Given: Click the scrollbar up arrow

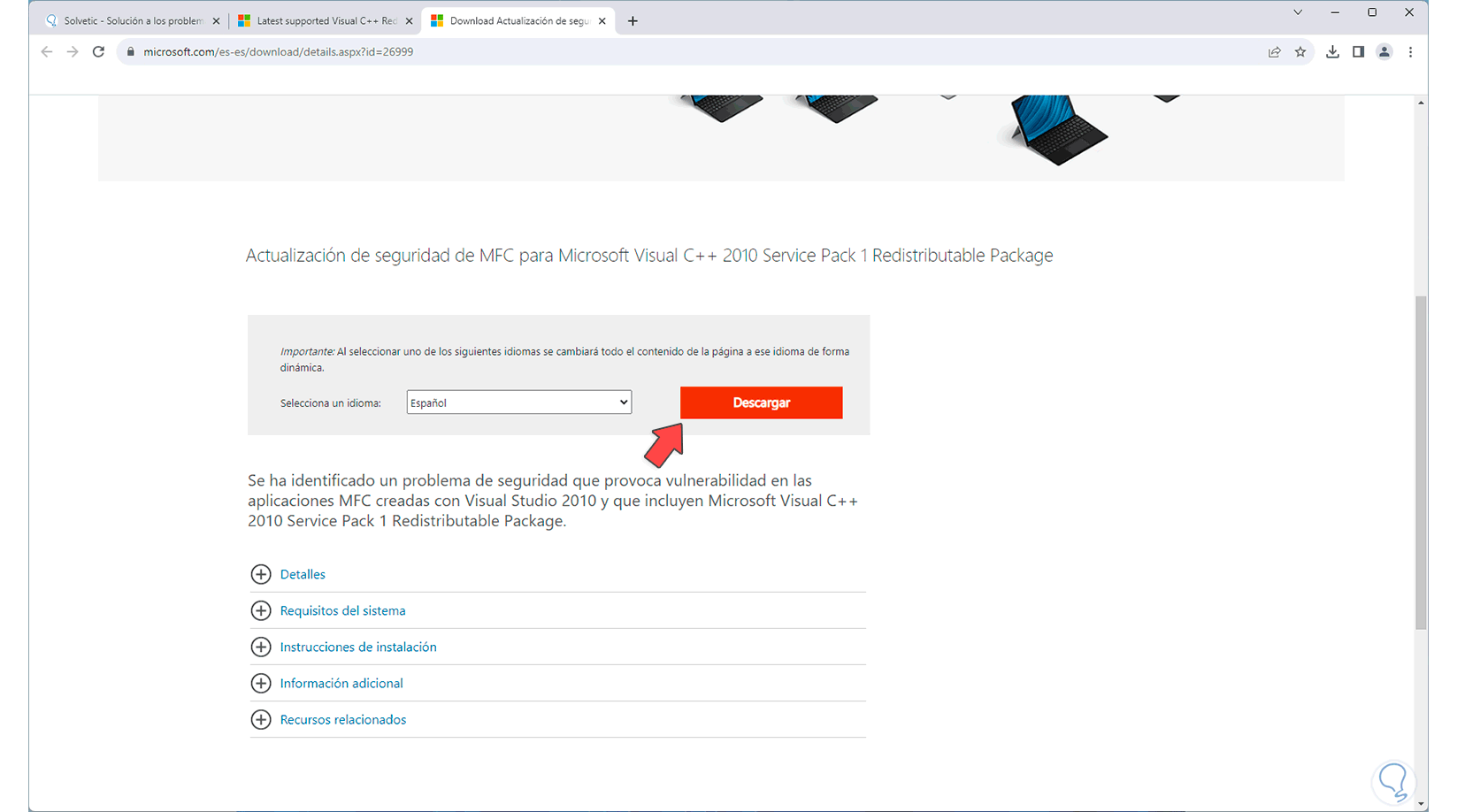Looking at the screenshot, I should point(1421,103).
